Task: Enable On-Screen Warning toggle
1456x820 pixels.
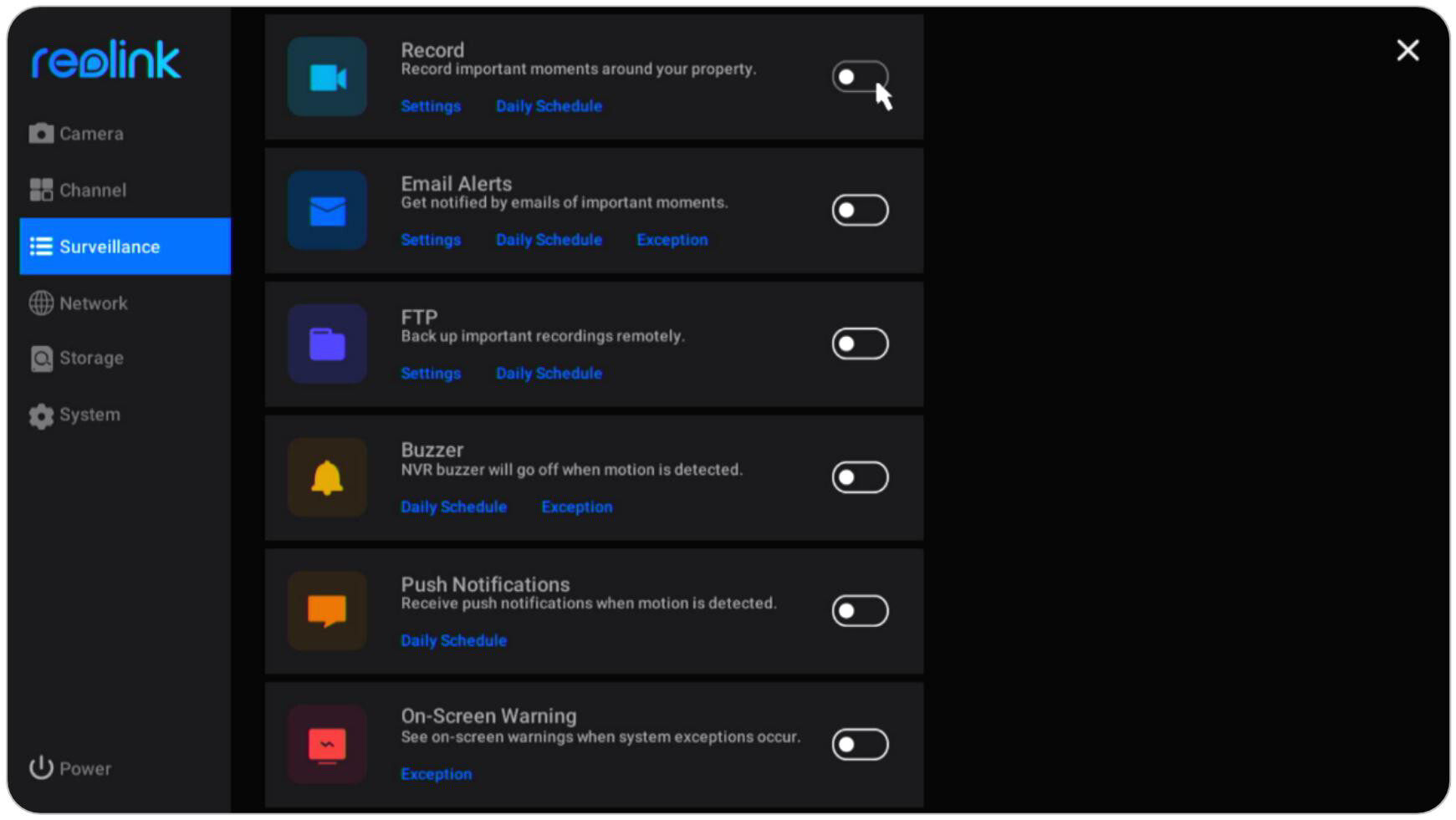Action: (859, 744)
